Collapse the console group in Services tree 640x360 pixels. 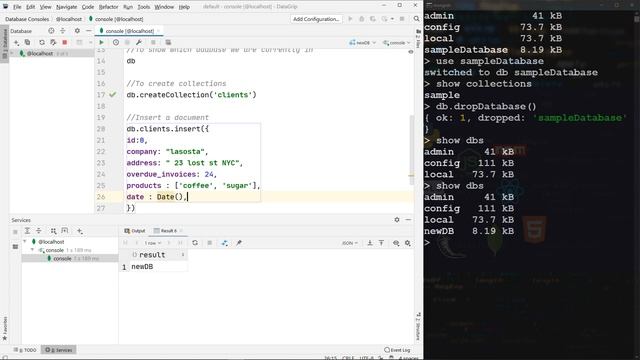pyautogui.click(x=33, y=250)
